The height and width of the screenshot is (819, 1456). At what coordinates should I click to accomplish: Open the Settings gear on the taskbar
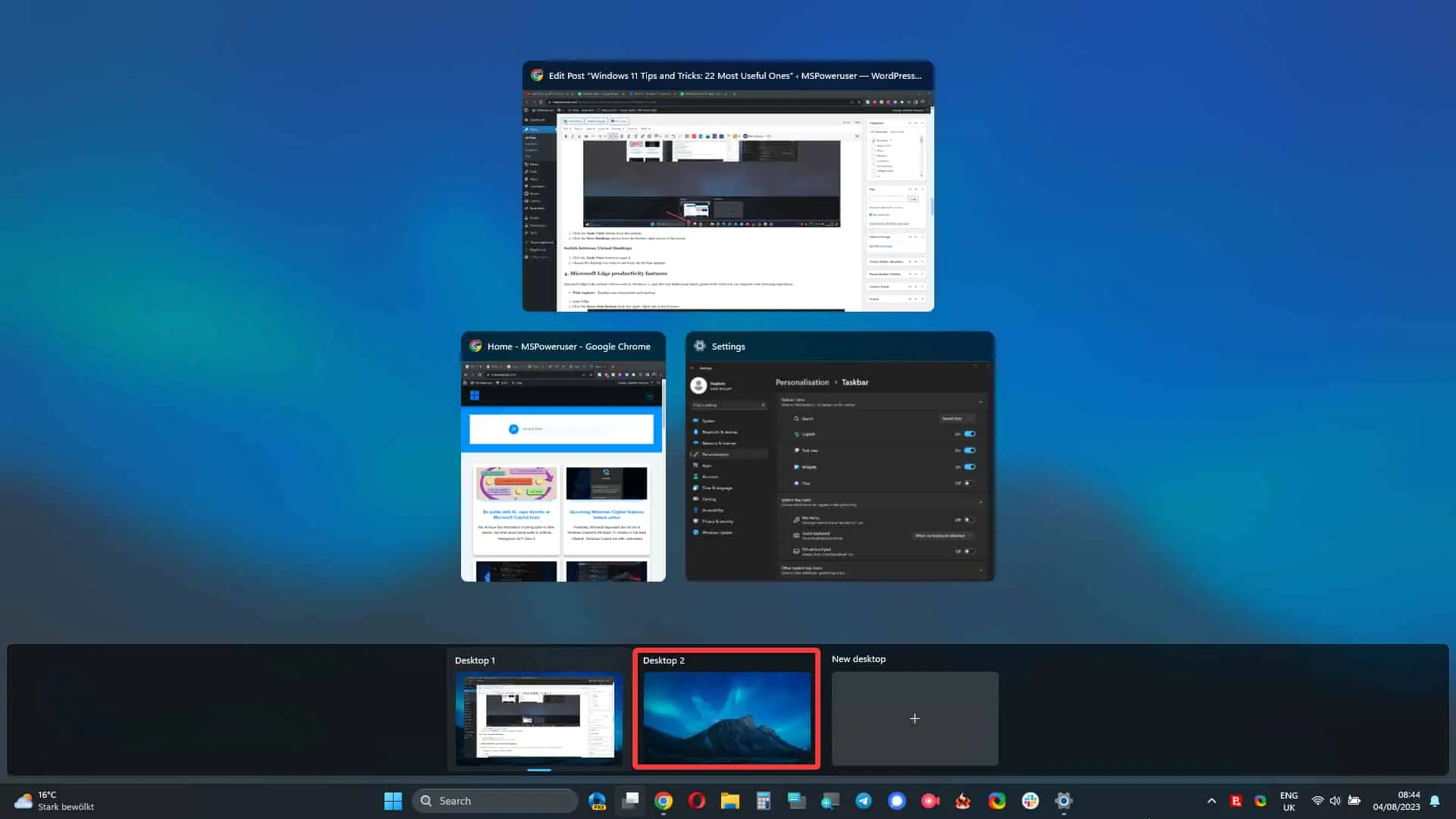point(1063,801)
